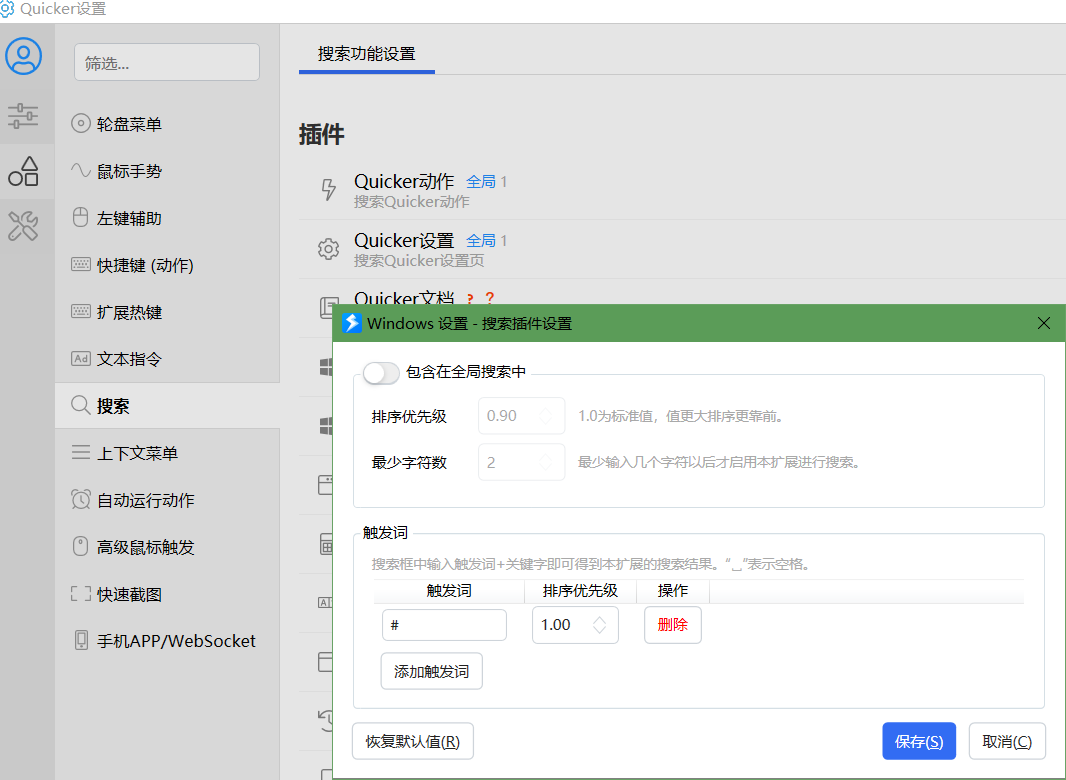1066x780 pixels.
Task: Click the Quicker logo in the dialog title bar
Action: tap(352, 323)
